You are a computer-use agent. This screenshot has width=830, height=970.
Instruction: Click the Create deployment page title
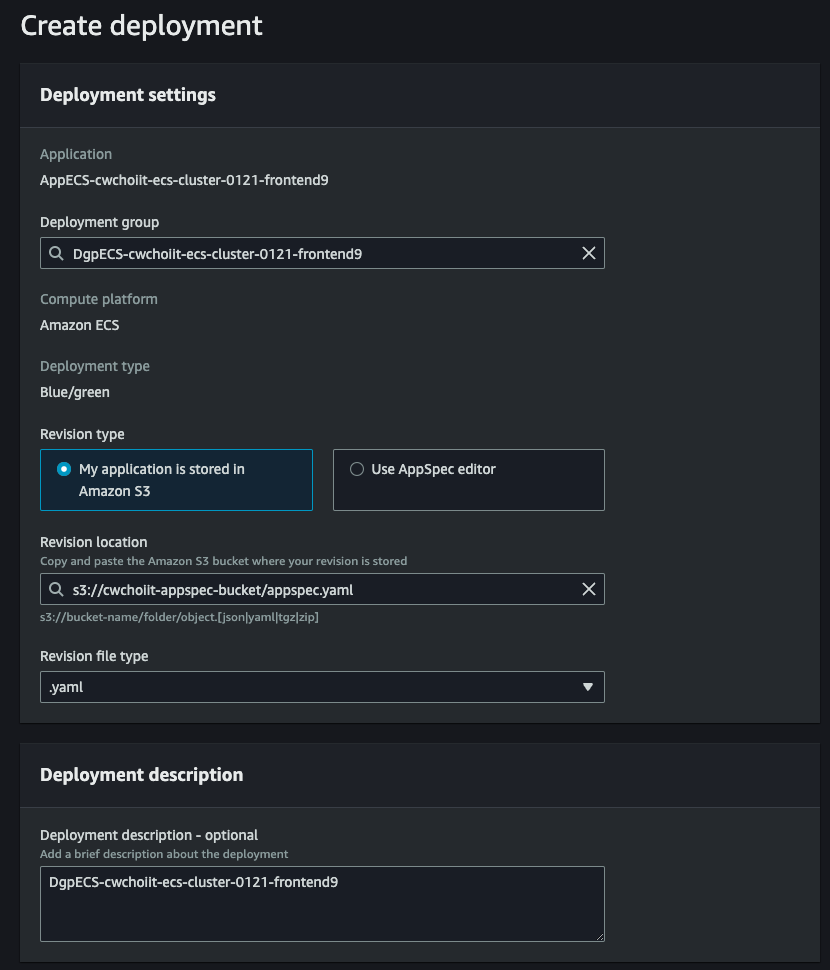click(142, 25)
